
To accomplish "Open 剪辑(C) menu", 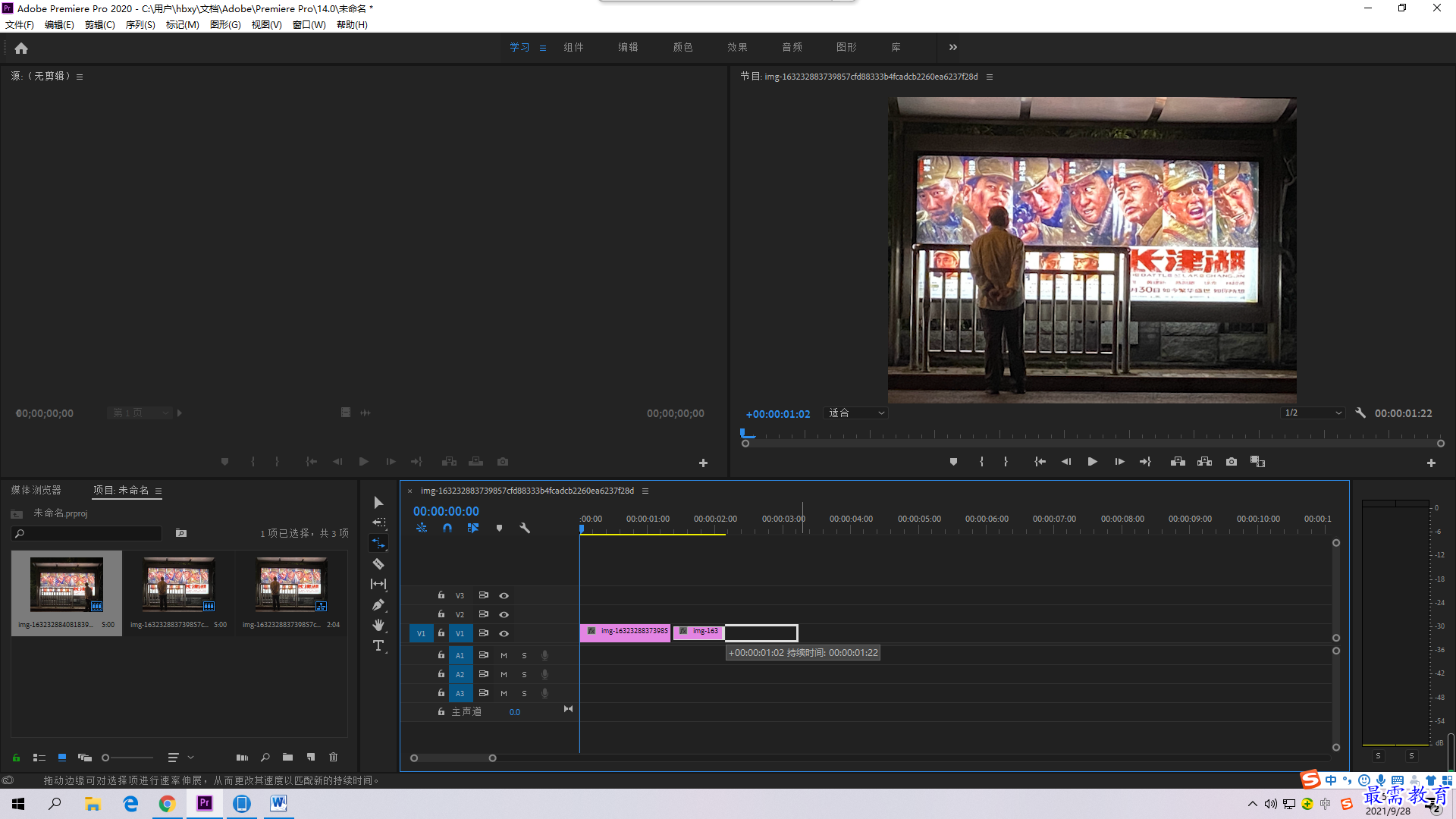I will 100,25.
